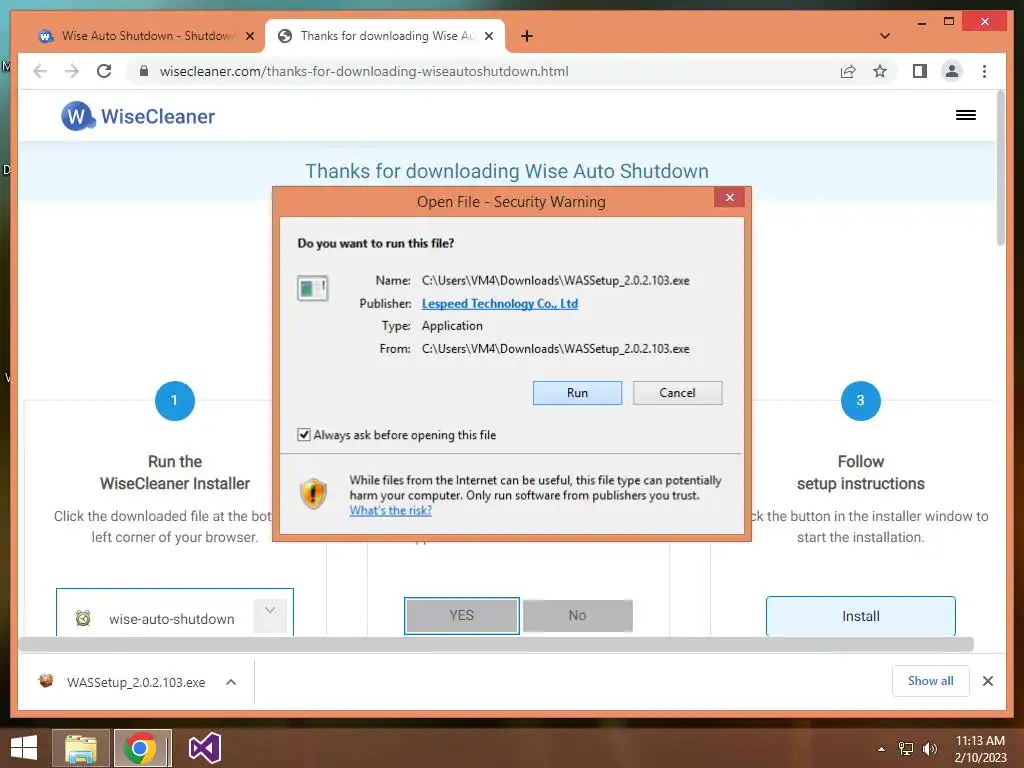The height and width of the screenshot is (768, 1024).
Task: Dismiss the downloads bar
Action: [x=987, y=681]
